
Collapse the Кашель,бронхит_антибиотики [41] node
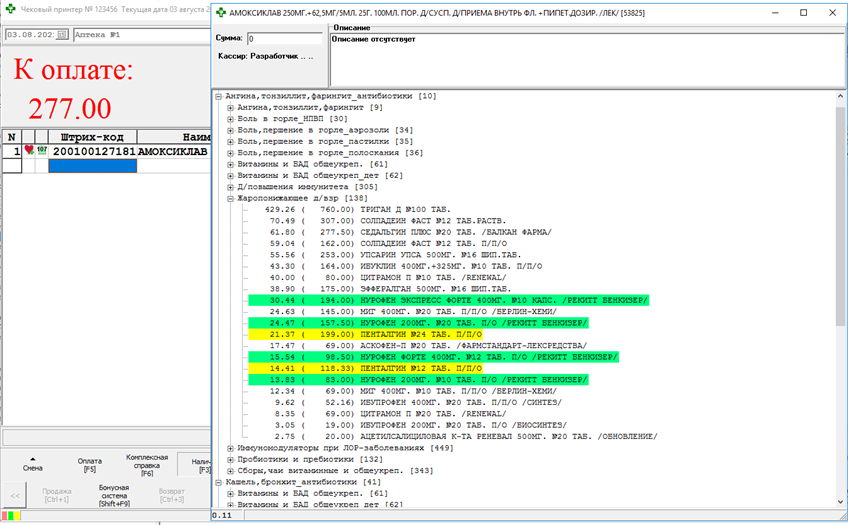click(218, 482)
